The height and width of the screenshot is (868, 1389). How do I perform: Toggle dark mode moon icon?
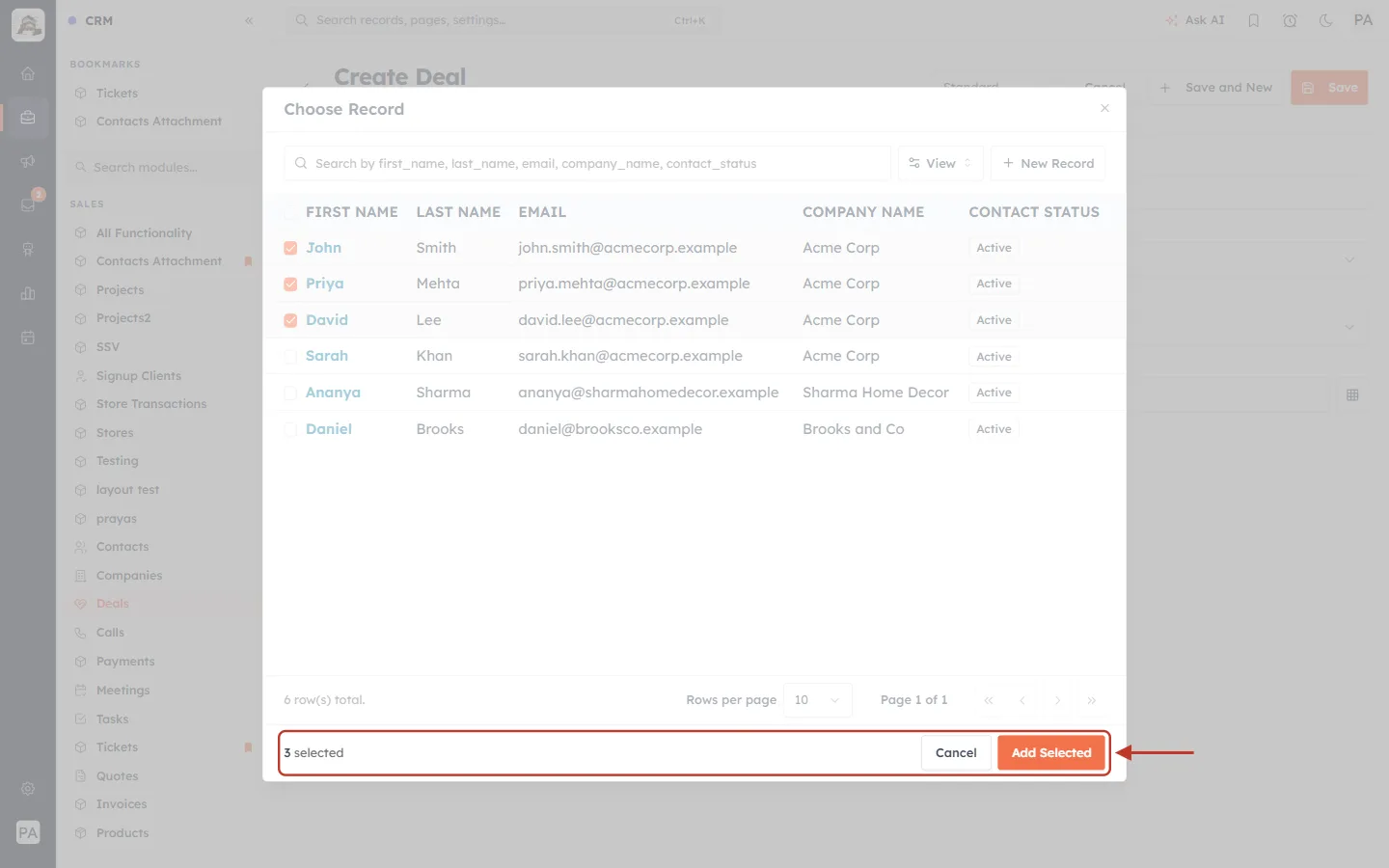[1326, 20]
